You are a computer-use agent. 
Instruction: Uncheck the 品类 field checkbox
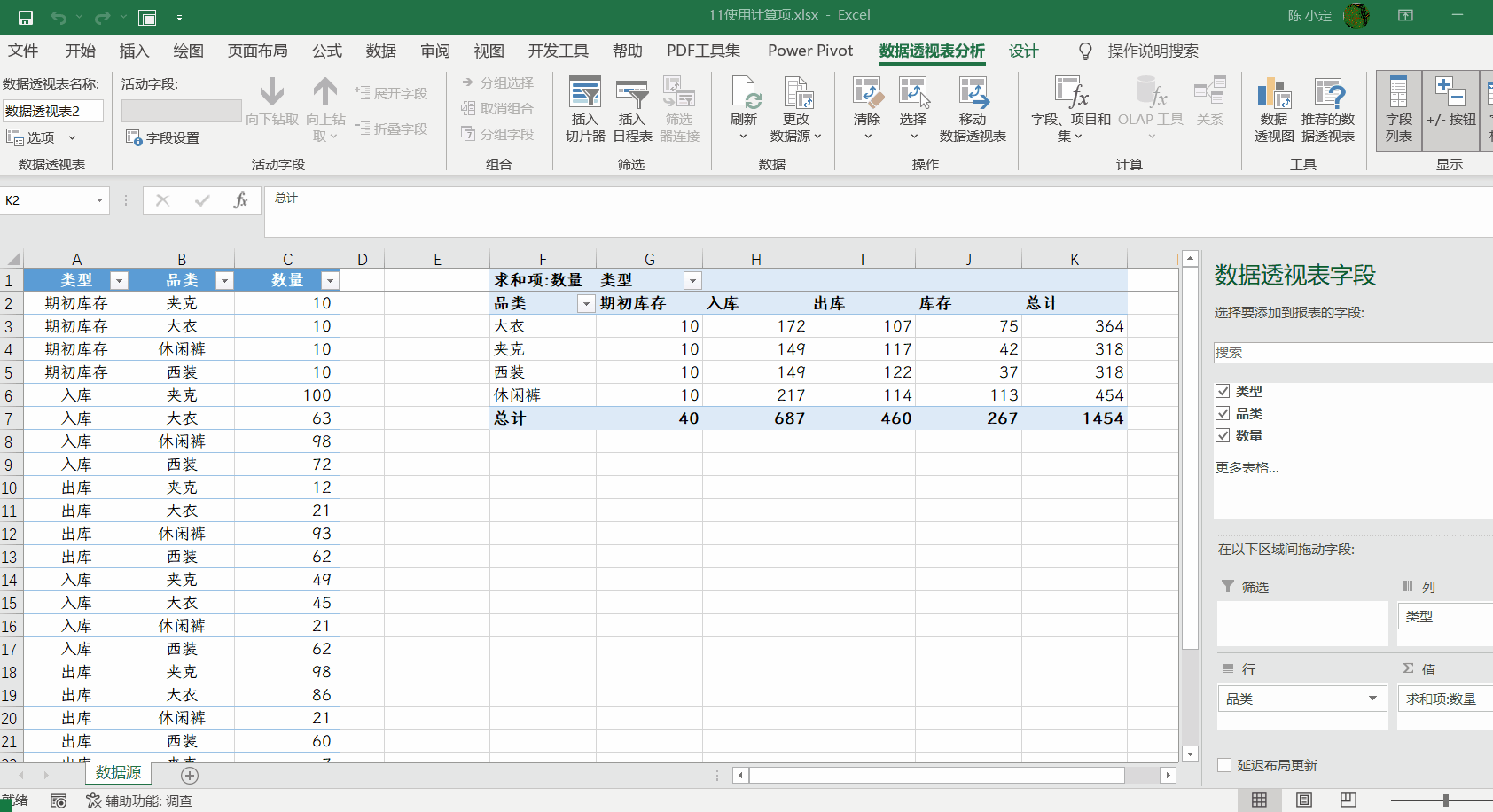point(1223,413)
